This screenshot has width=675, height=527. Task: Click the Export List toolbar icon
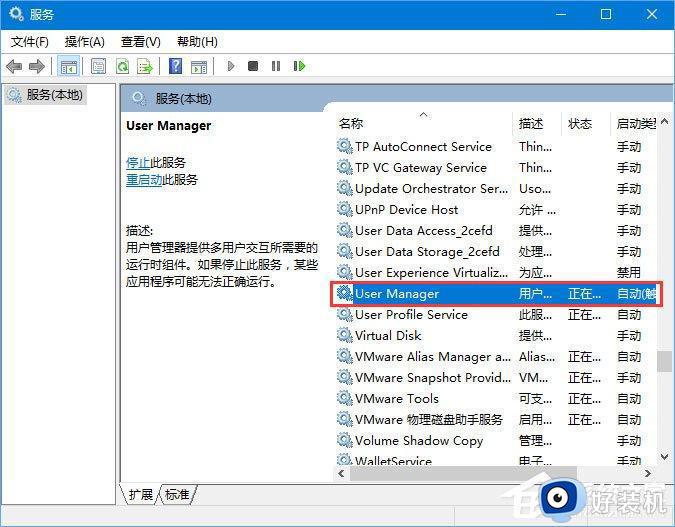click(x=145, y=66)
